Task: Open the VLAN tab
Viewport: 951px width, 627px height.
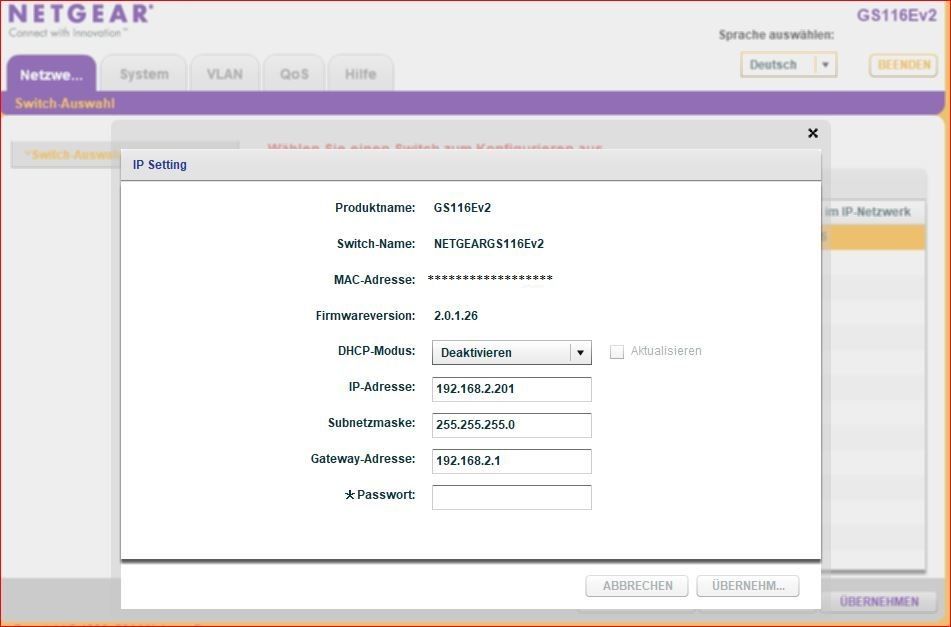Action: coord(224,74)
